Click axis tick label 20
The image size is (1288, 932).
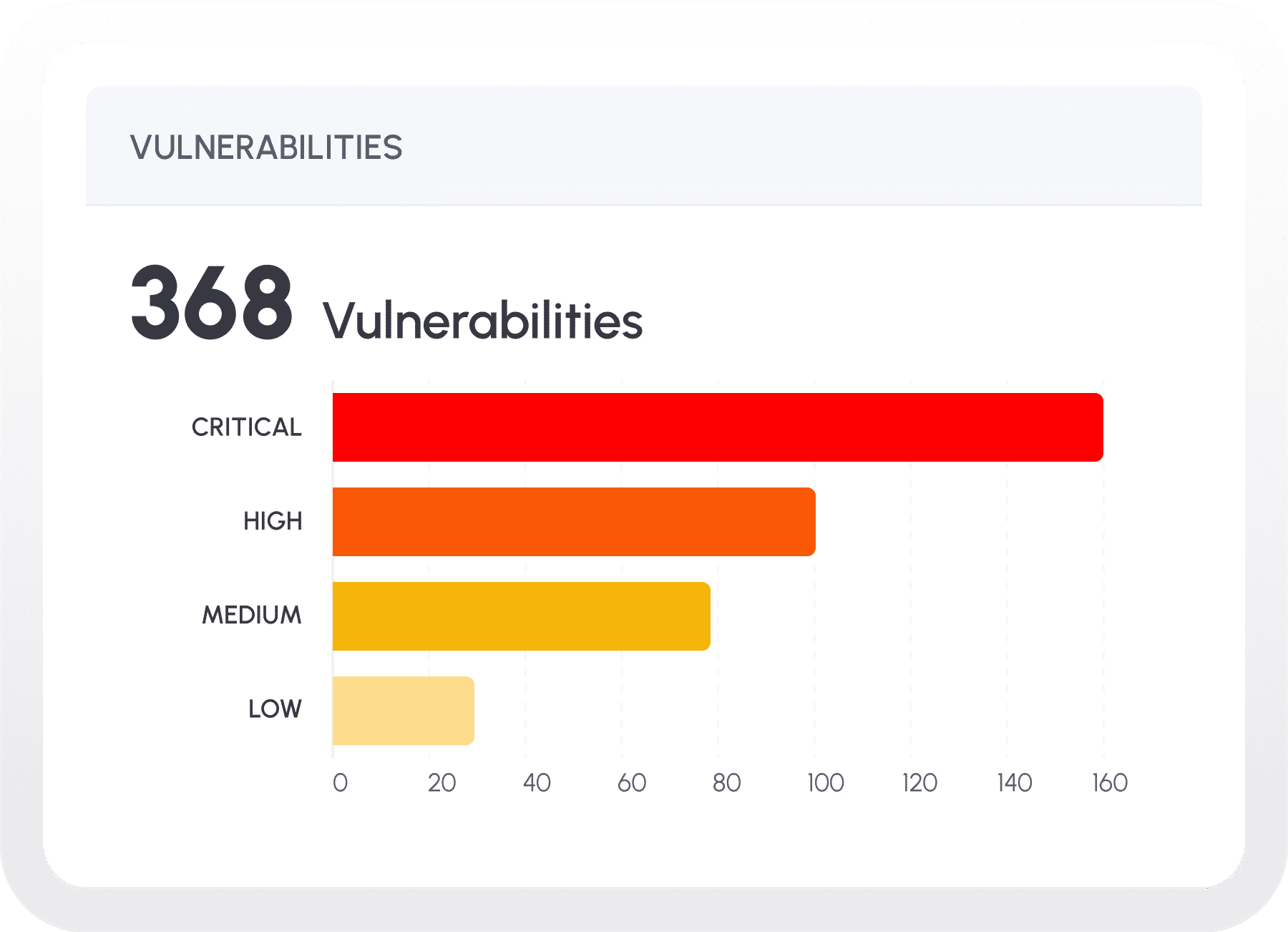point(441,782)
